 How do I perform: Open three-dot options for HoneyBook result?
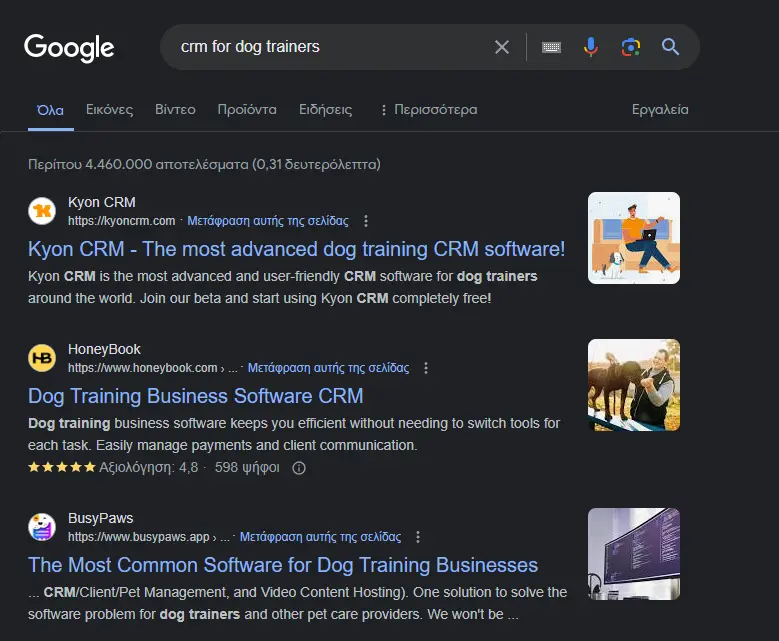tap(427, 368)
